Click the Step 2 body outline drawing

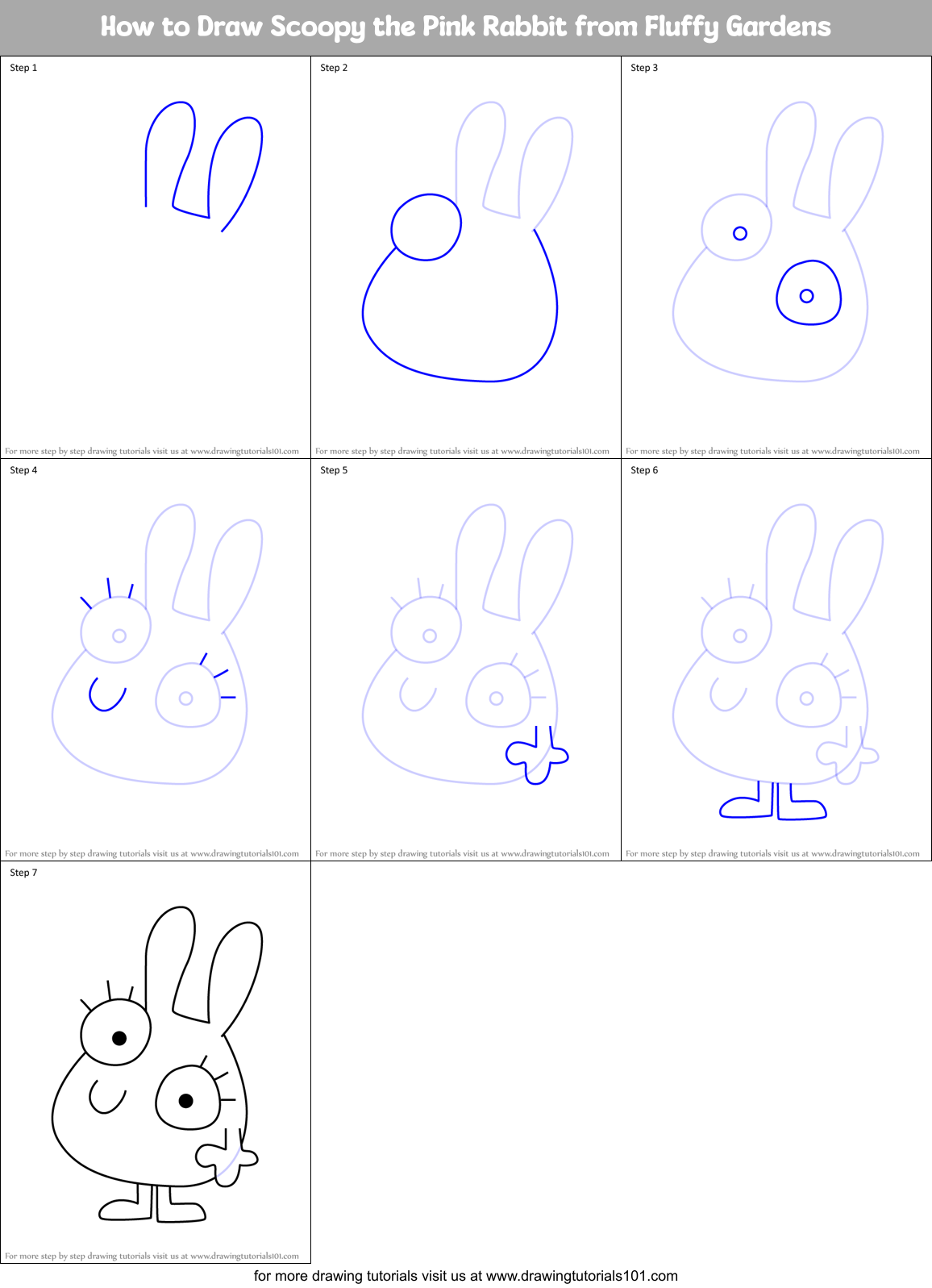coord(460,287)
